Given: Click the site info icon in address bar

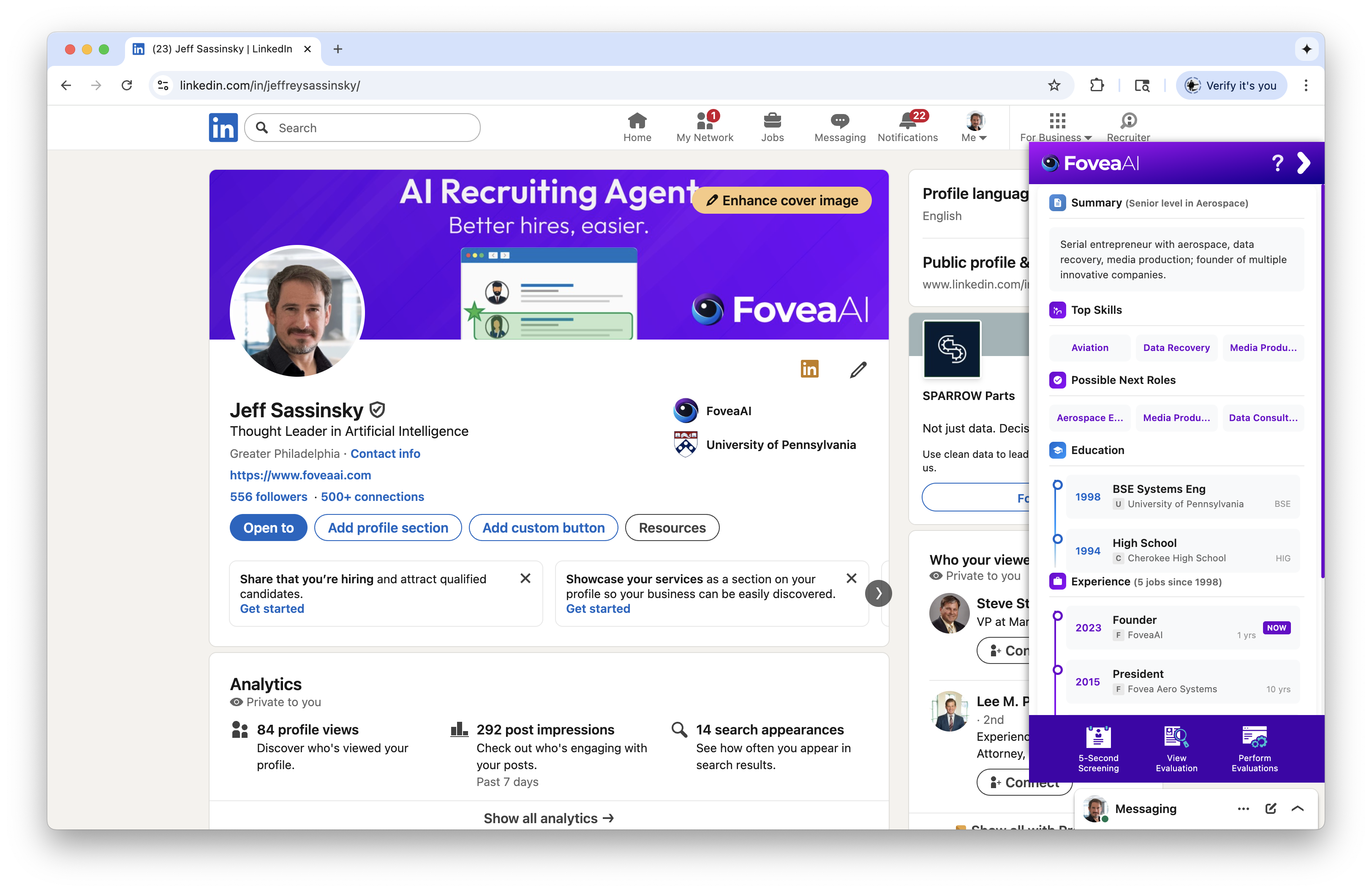Looking at the screenshot, I should tap(163, 85).
